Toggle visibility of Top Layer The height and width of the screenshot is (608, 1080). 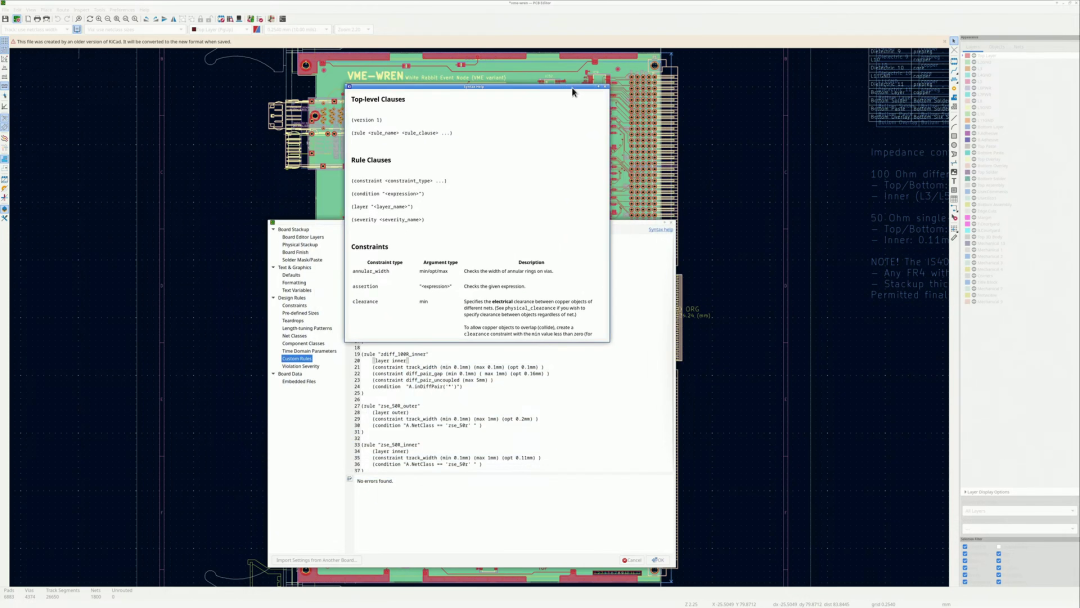pos(974,55)
